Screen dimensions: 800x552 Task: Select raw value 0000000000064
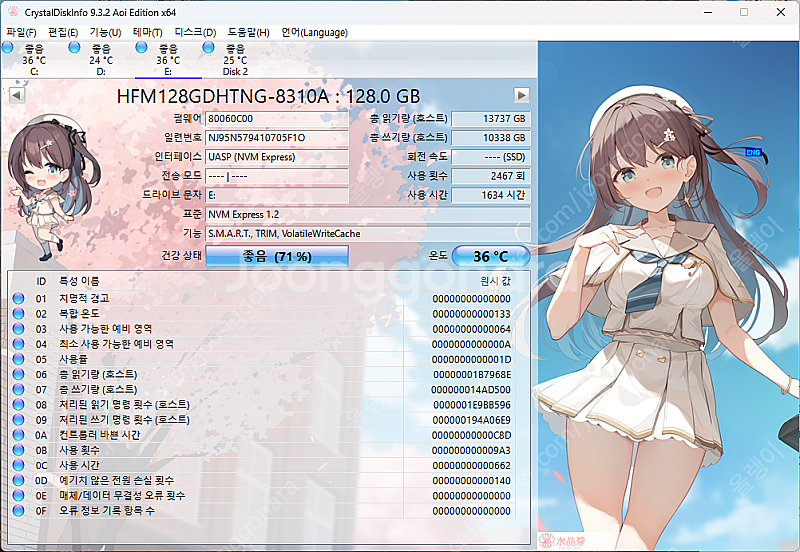(x=471, y=329)
